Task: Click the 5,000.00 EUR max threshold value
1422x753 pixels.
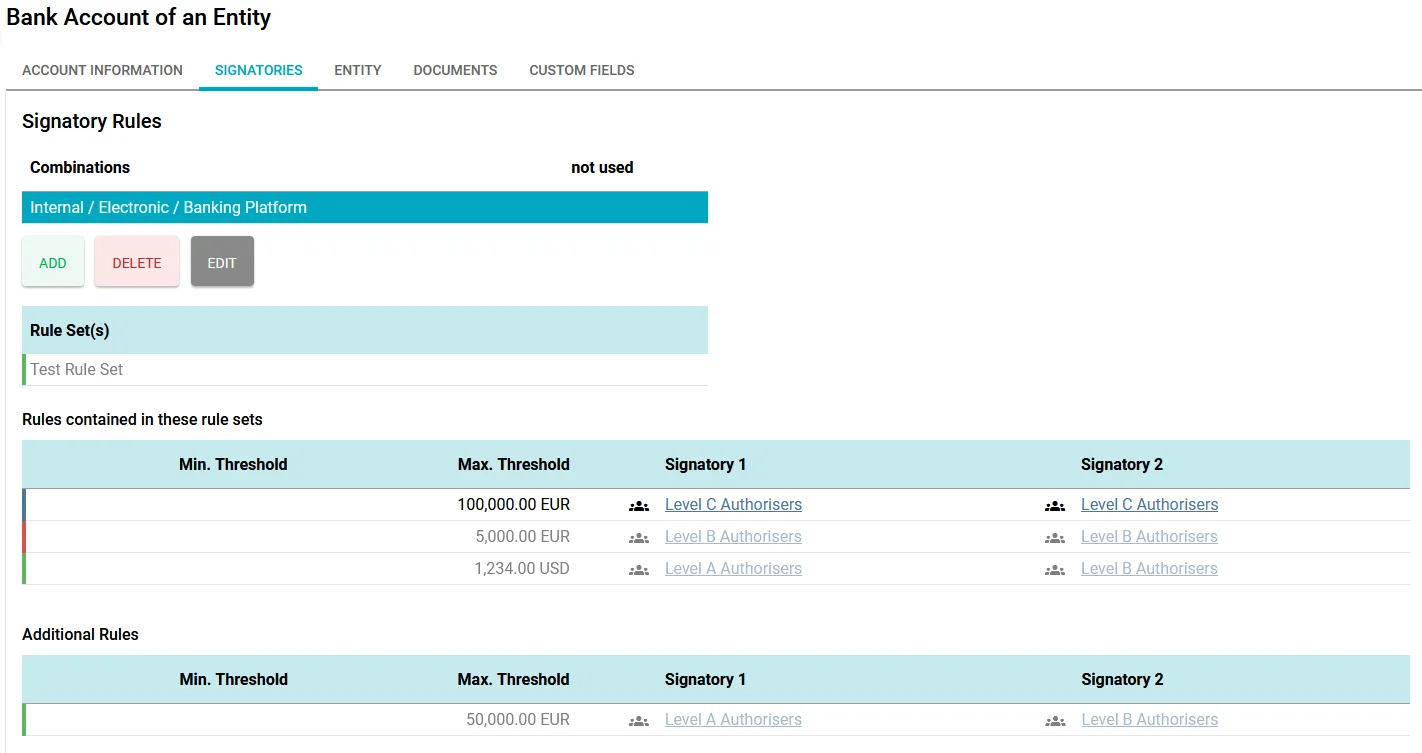Action: tap(523, 537)
